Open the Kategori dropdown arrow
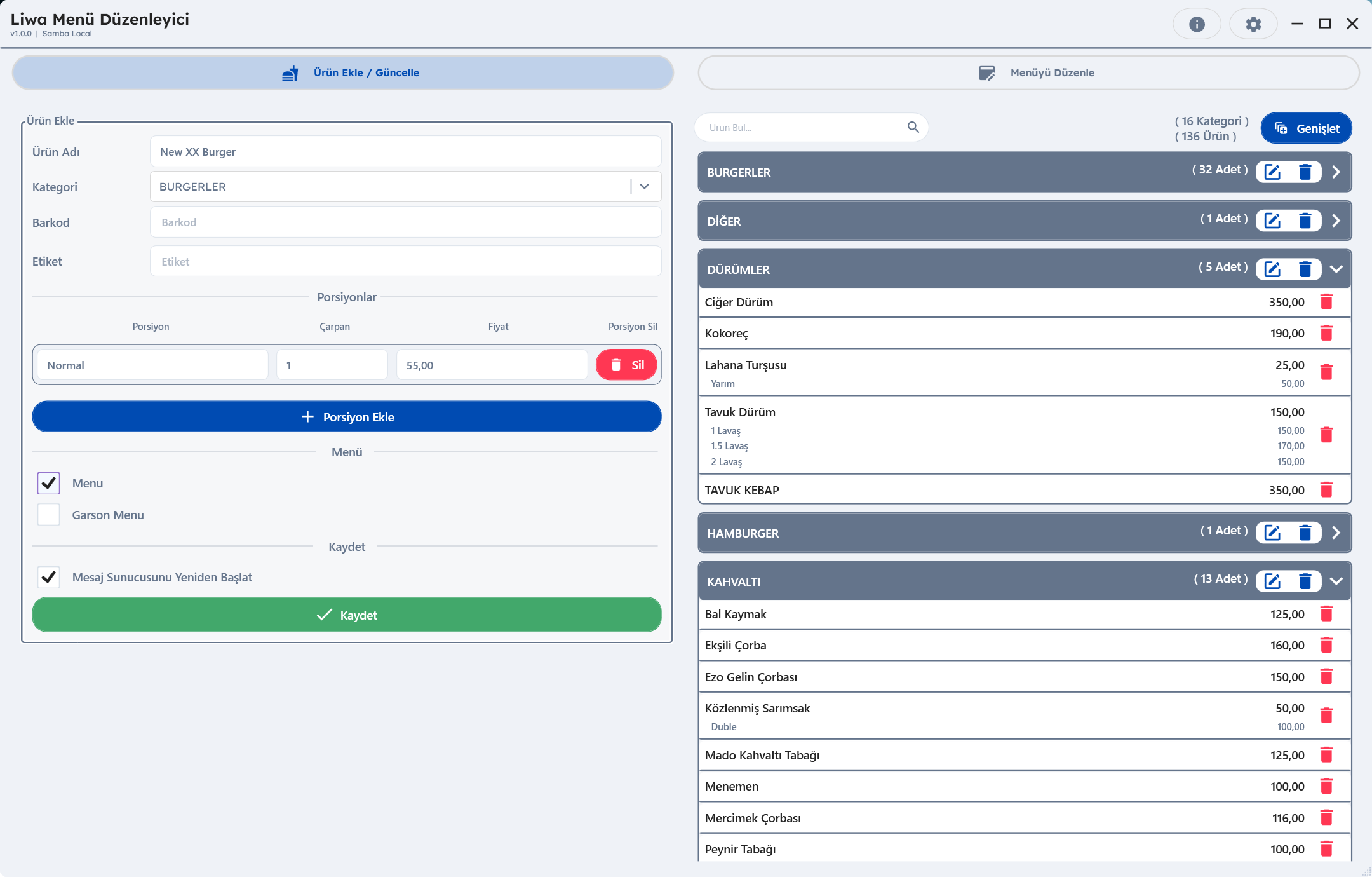This screenshot has height=877, width=1372. tap(644, 187)
